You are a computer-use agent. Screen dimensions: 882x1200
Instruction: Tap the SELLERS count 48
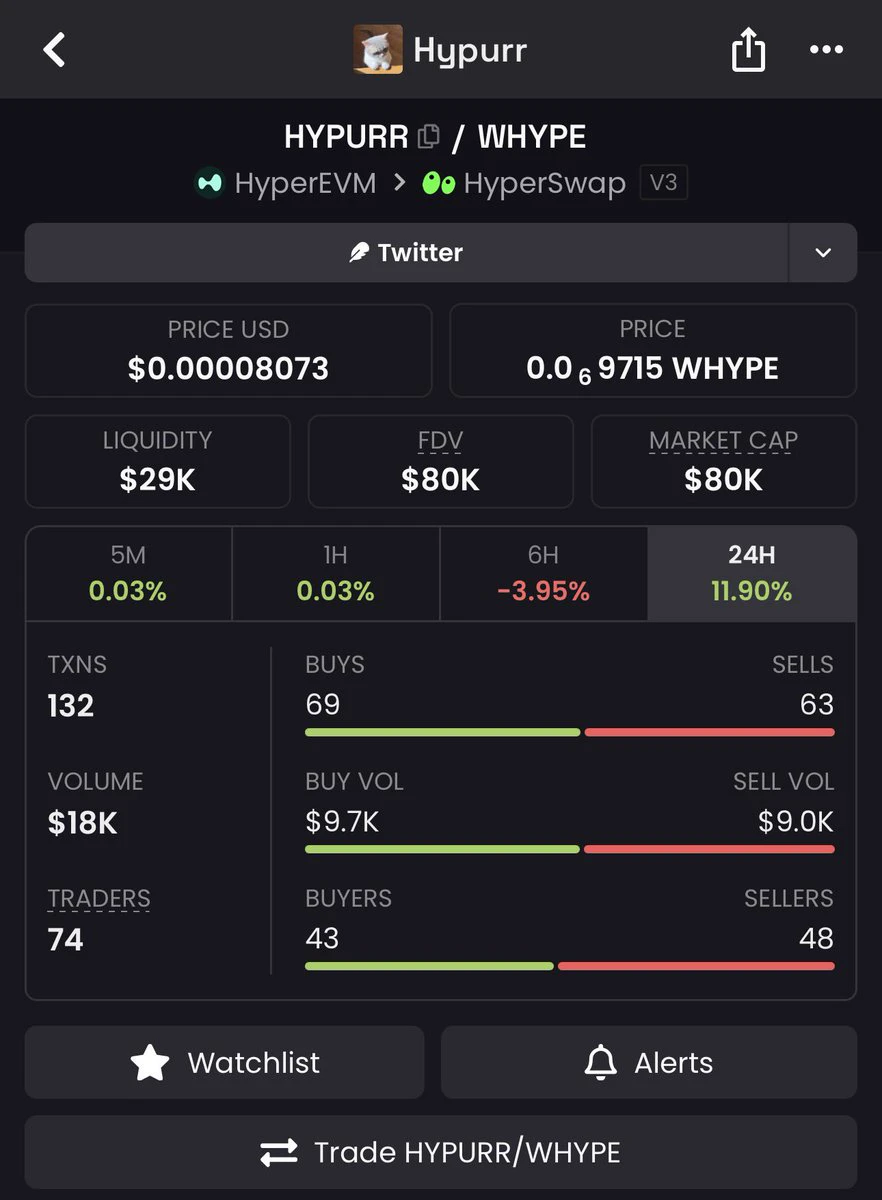tap(817, 939)
